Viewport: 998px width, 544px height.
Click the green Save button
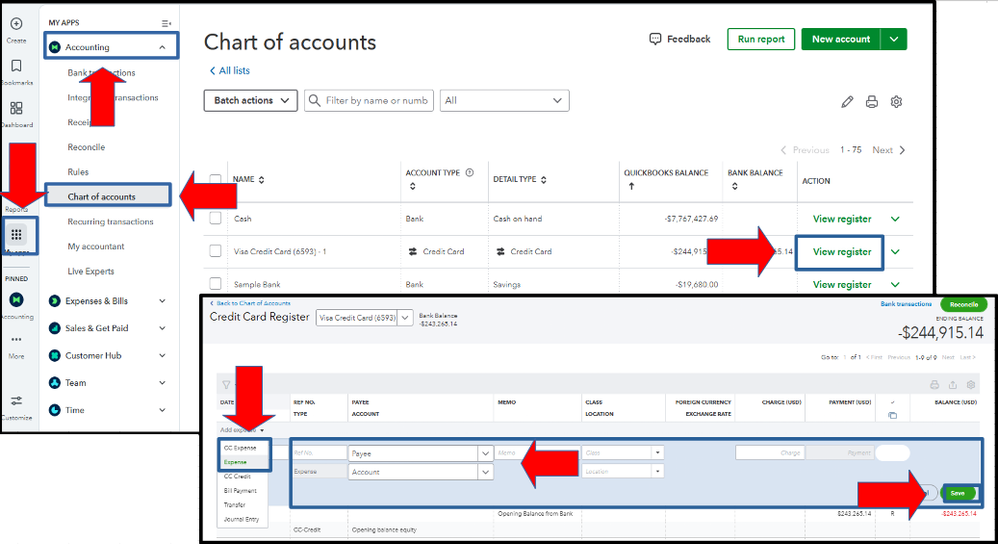pos(958,493)
